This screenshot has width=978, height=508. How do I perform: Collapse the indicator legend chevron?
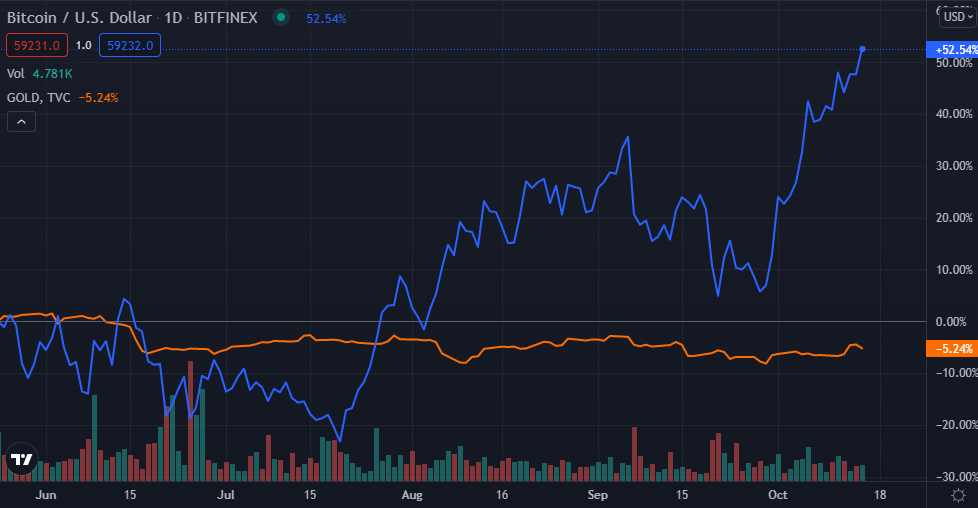click(21, 122)
